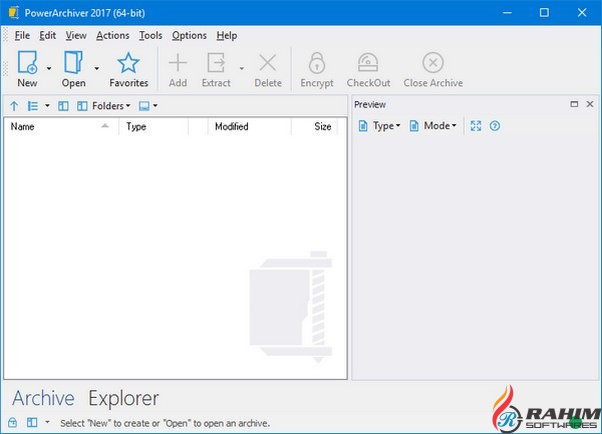This screenshot has height=434, width=602.
Task: Expand the status bar layout dropdown arrow
Action: point(47,422)
